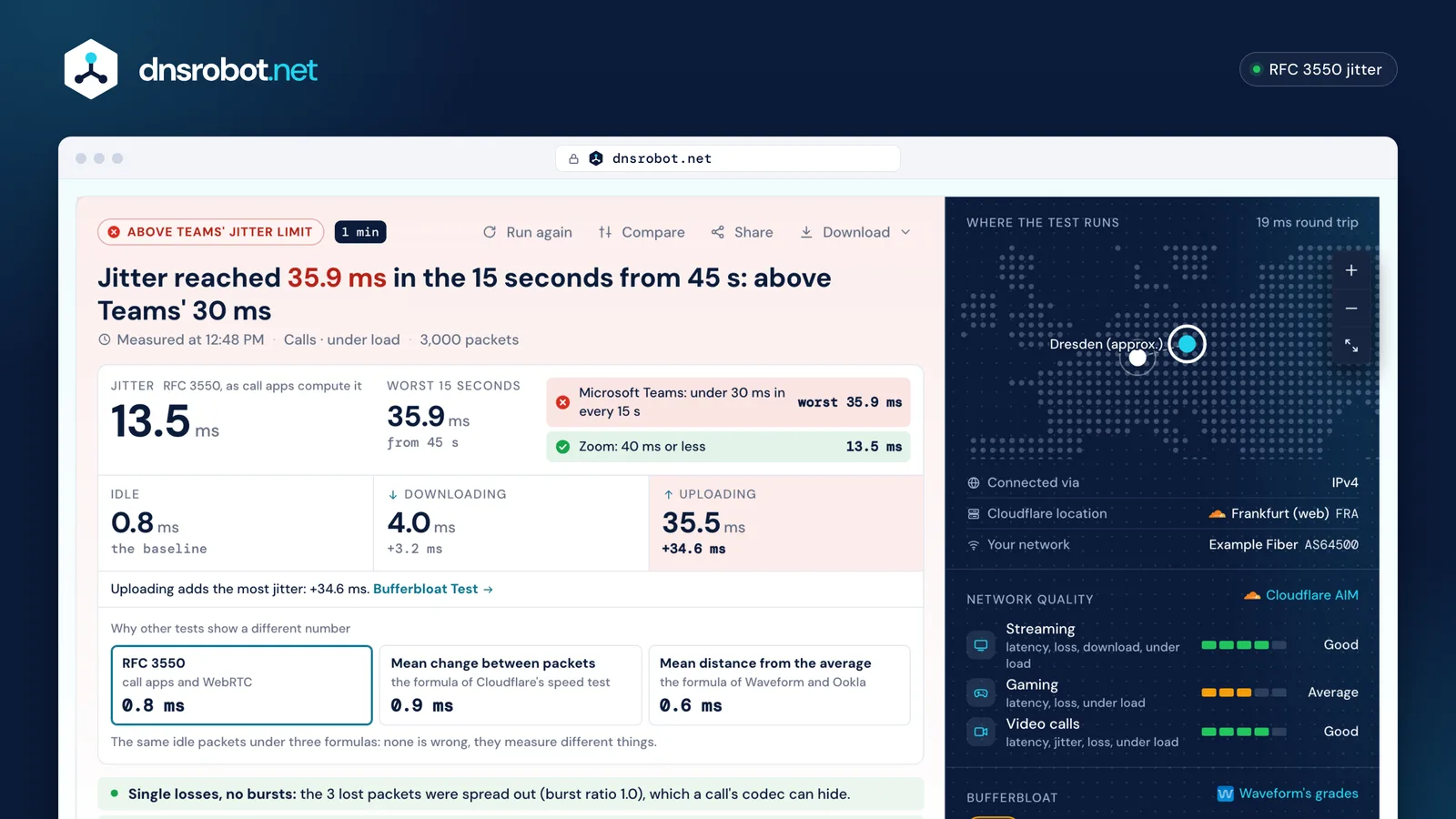Open the Bufferbloat Test link

point(433,589)
